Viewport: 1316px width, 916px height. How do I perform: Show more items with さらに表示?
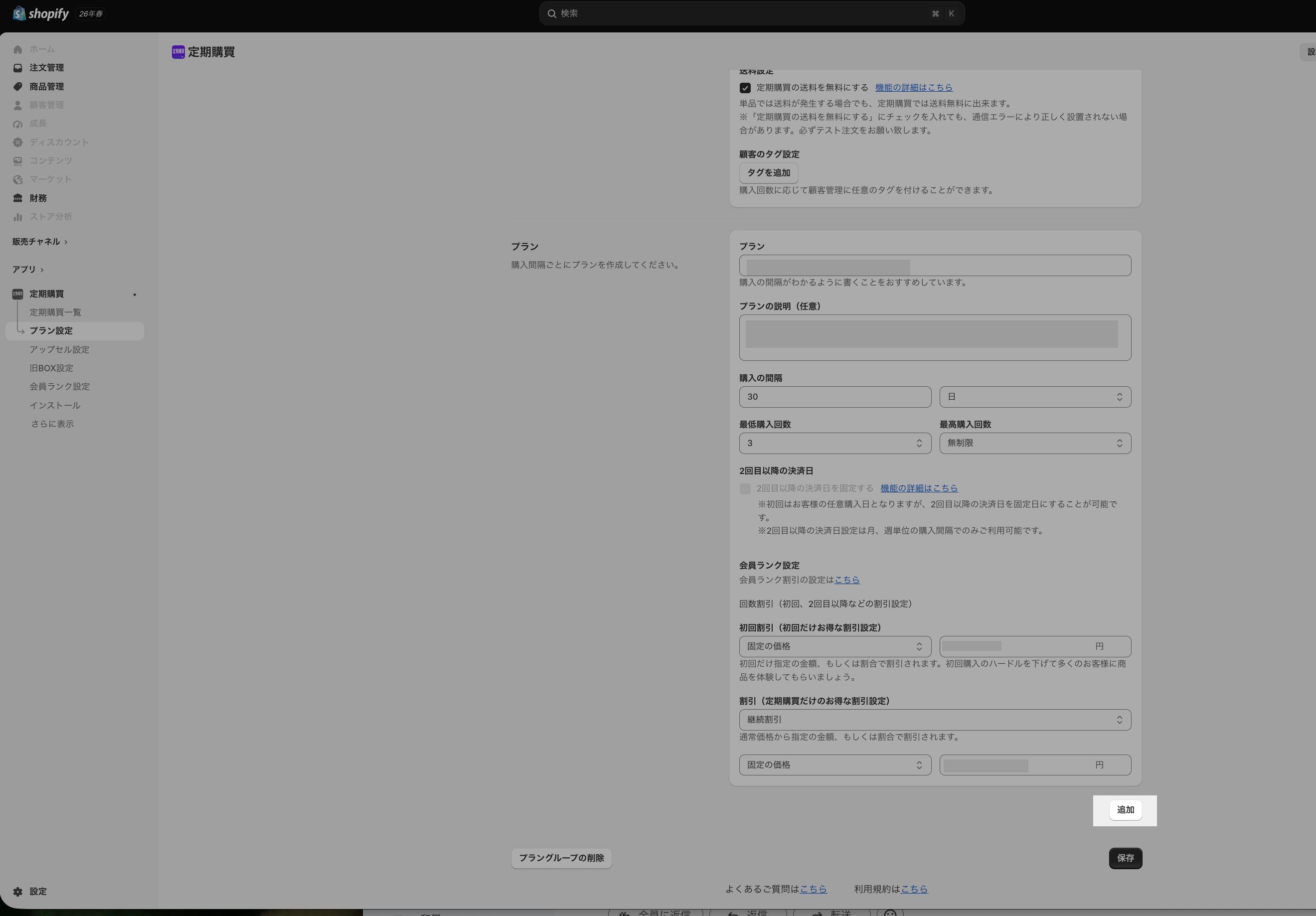[x=52, y=424]
